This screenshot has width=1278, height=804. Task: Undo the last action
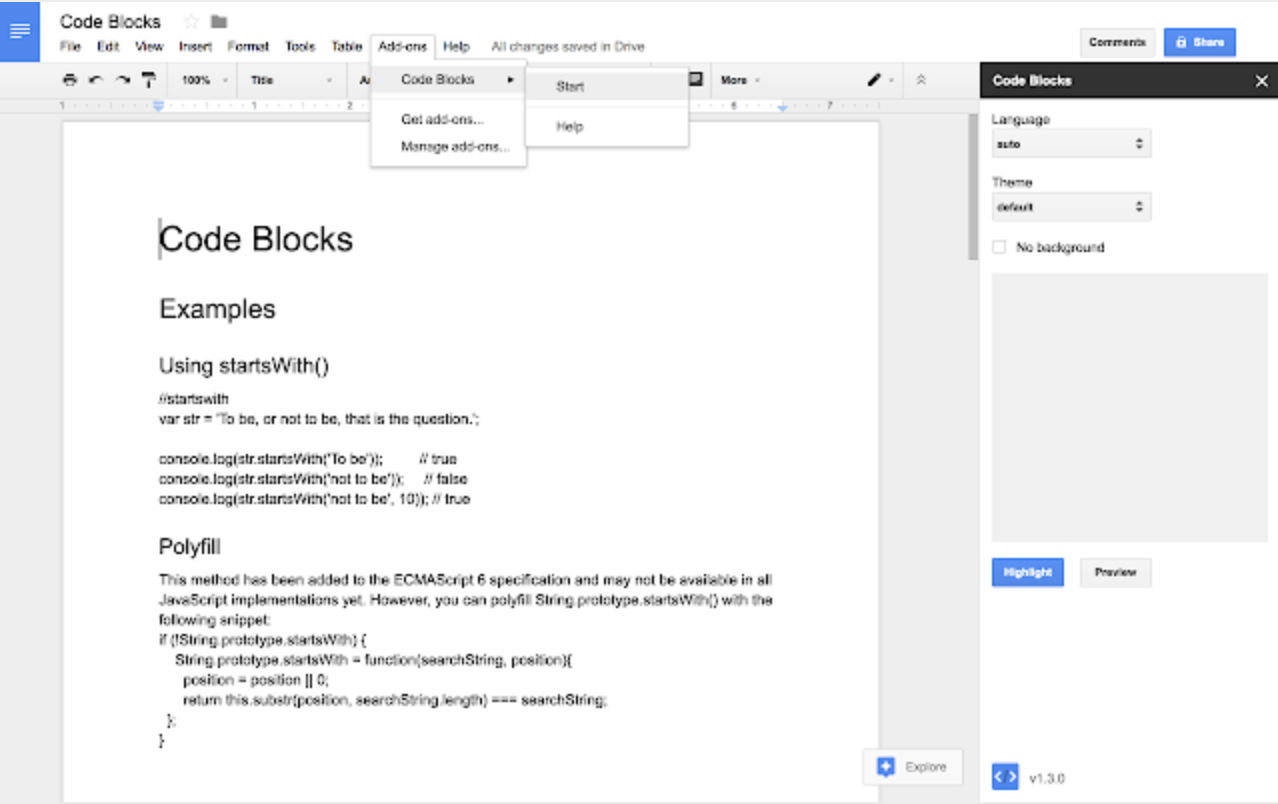pyautogui.click(x=96, y=80)
